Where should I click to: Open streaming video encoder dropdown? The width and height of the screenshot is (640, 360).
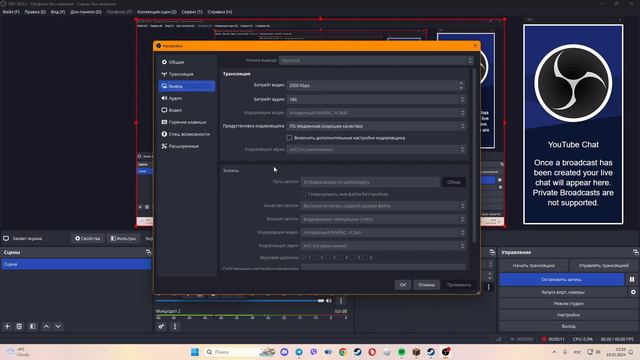(x=376, y=113)
